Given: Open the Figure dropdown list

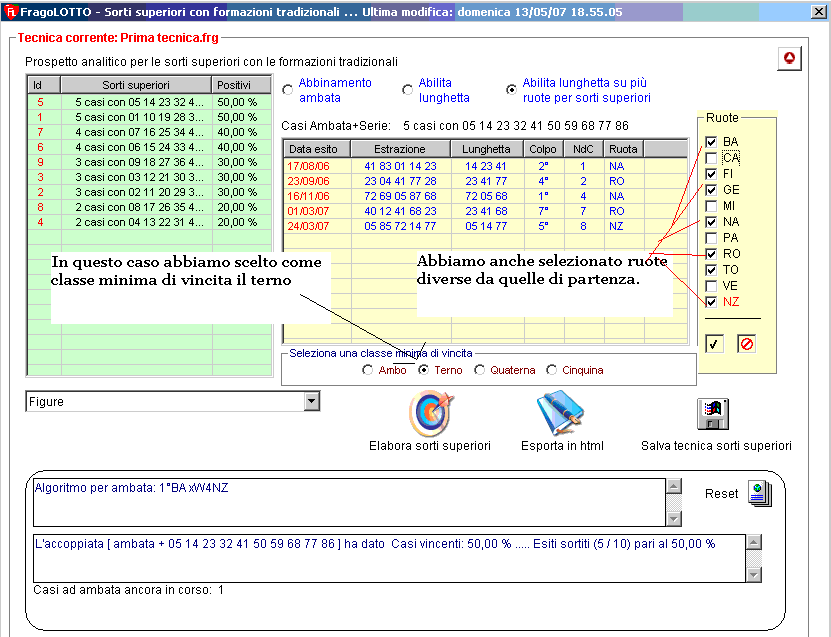Looking at the screenshot, I should (312, 401).
